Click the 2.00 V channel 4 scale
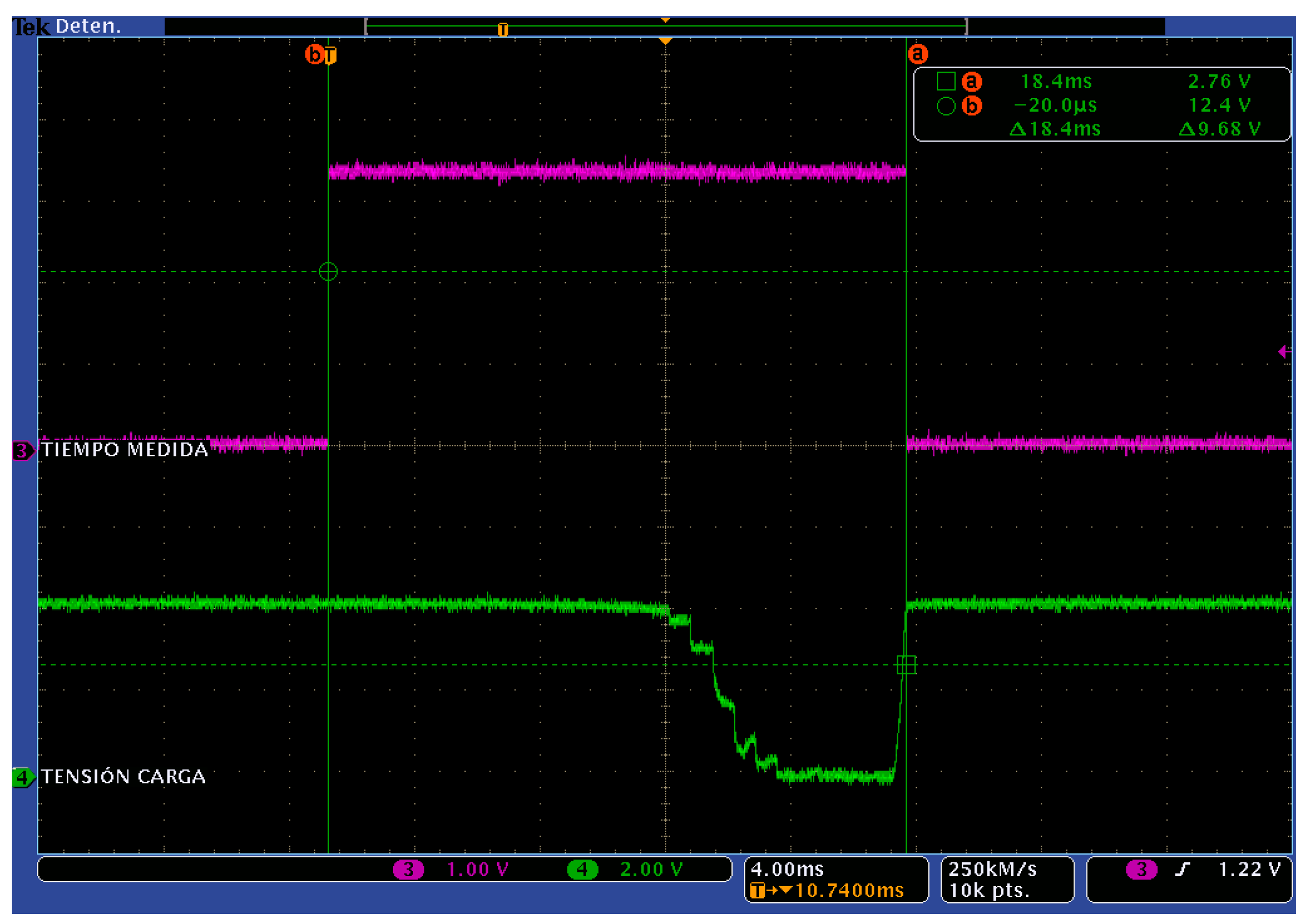This screenshot has width=1307, height=924. coord(651,870)
